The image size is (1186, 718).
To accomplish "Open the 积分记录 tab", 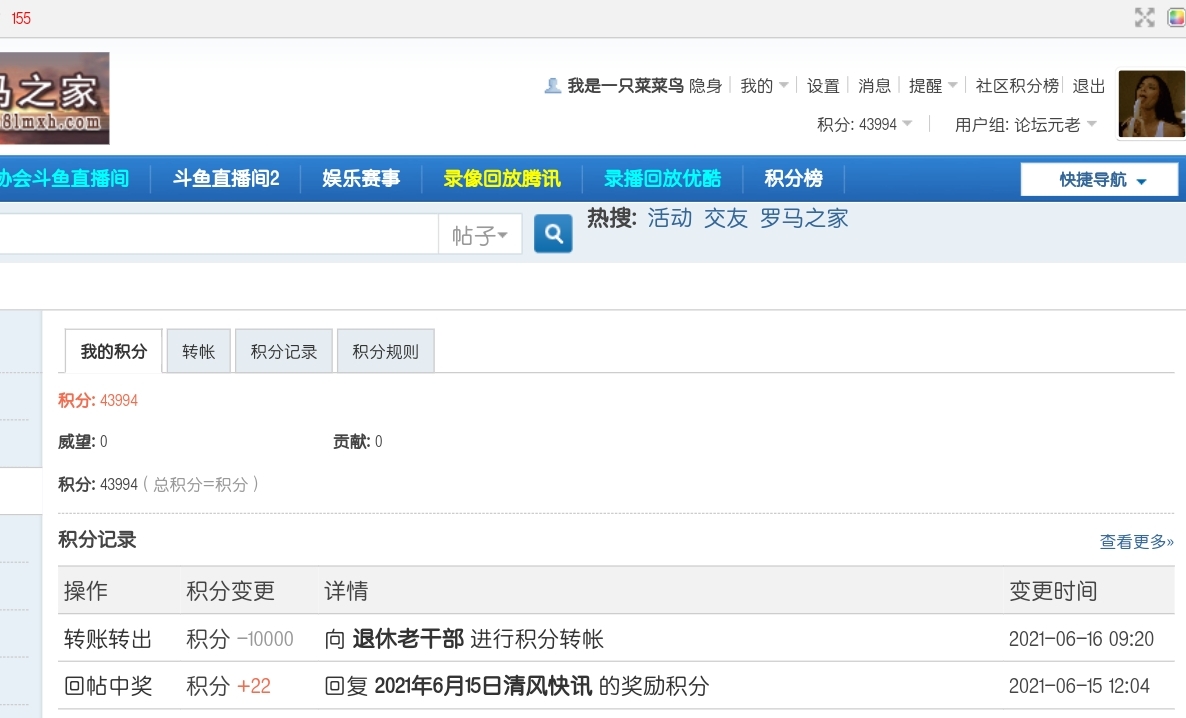I will [283, 352].
